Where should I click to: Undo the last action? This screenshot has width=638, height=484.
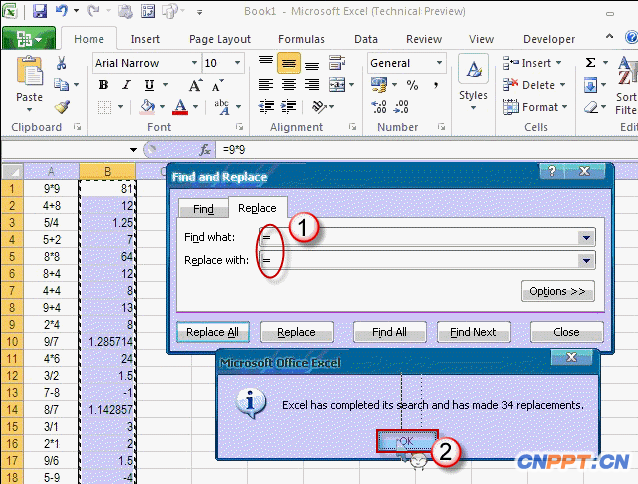coord(61,10)
